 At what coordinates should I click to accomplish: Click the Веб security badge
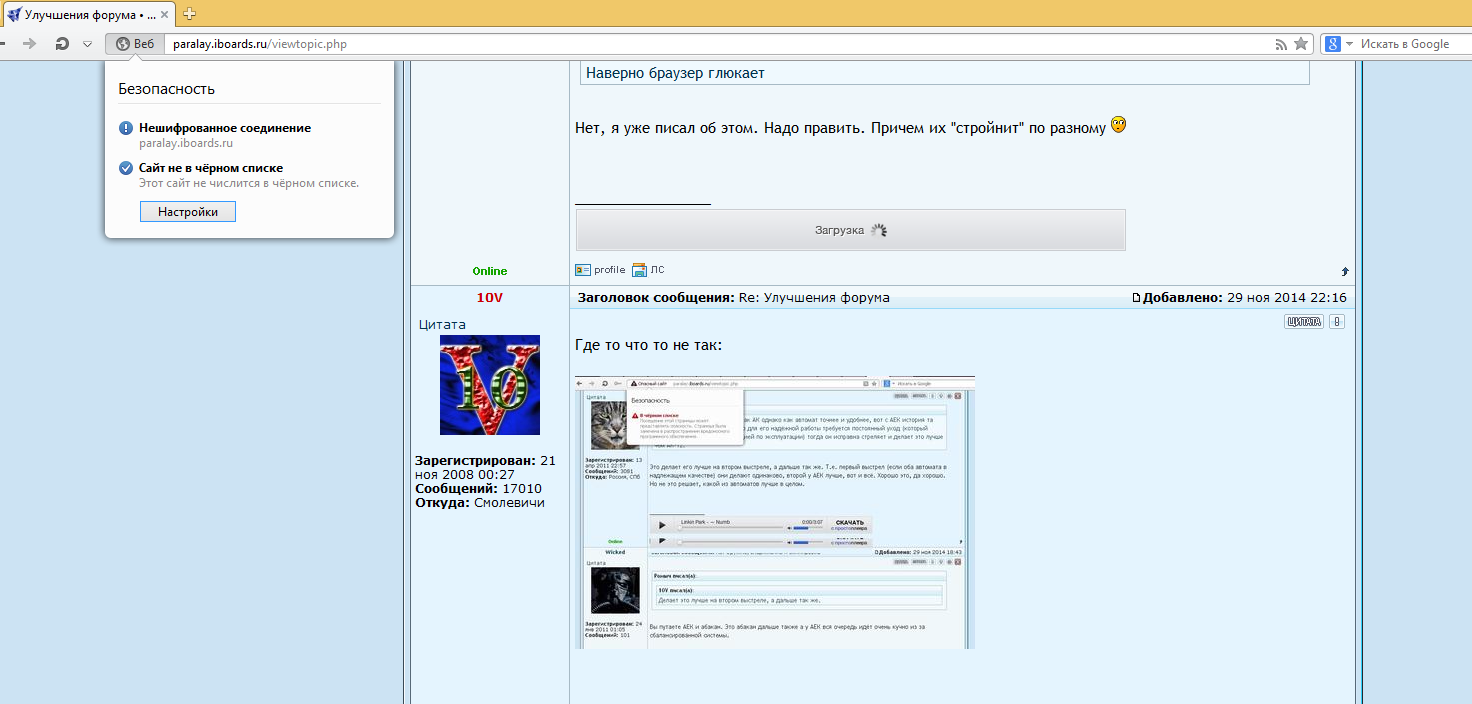135,44
